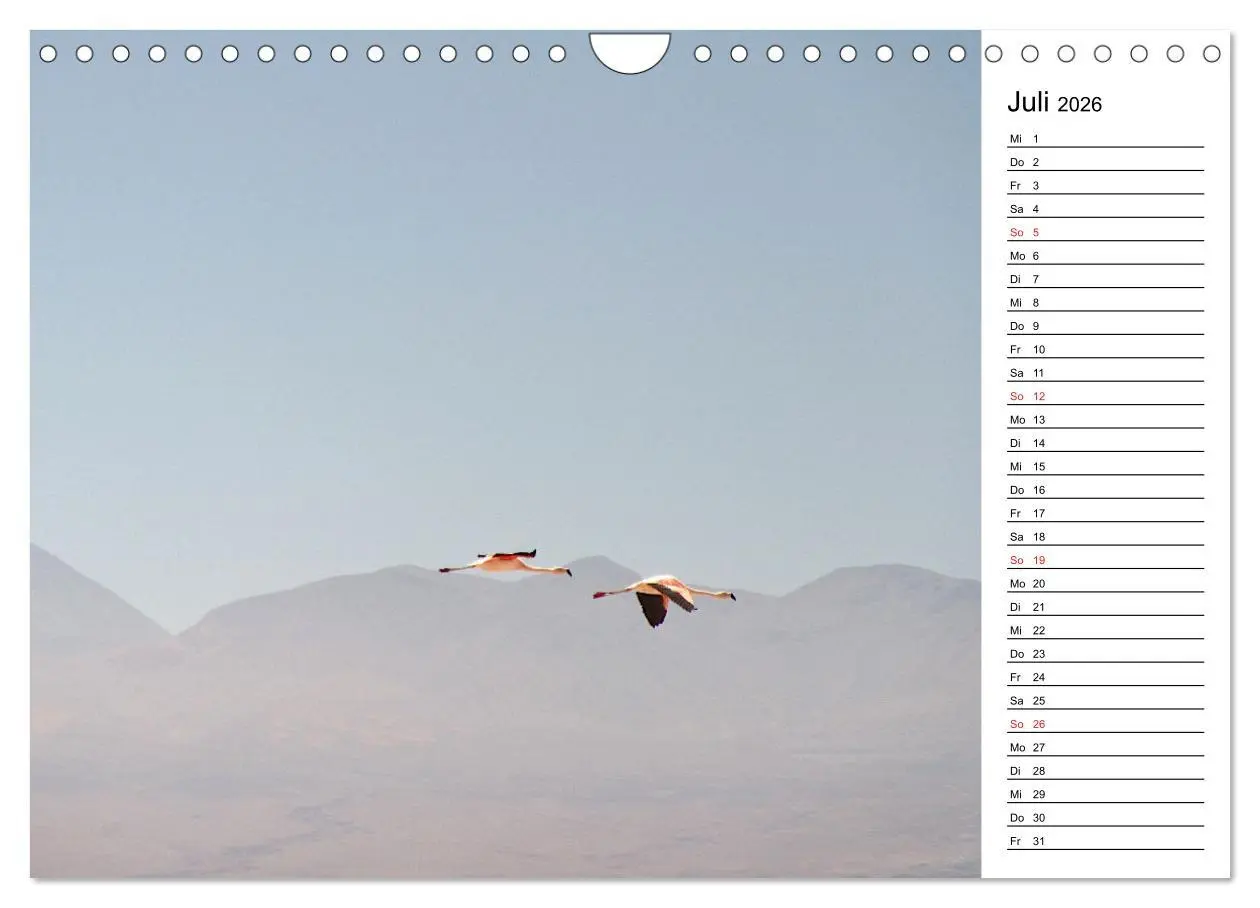Select calendar row 'Fr 10'
1260x908 pixels.
click(1105, 349)
